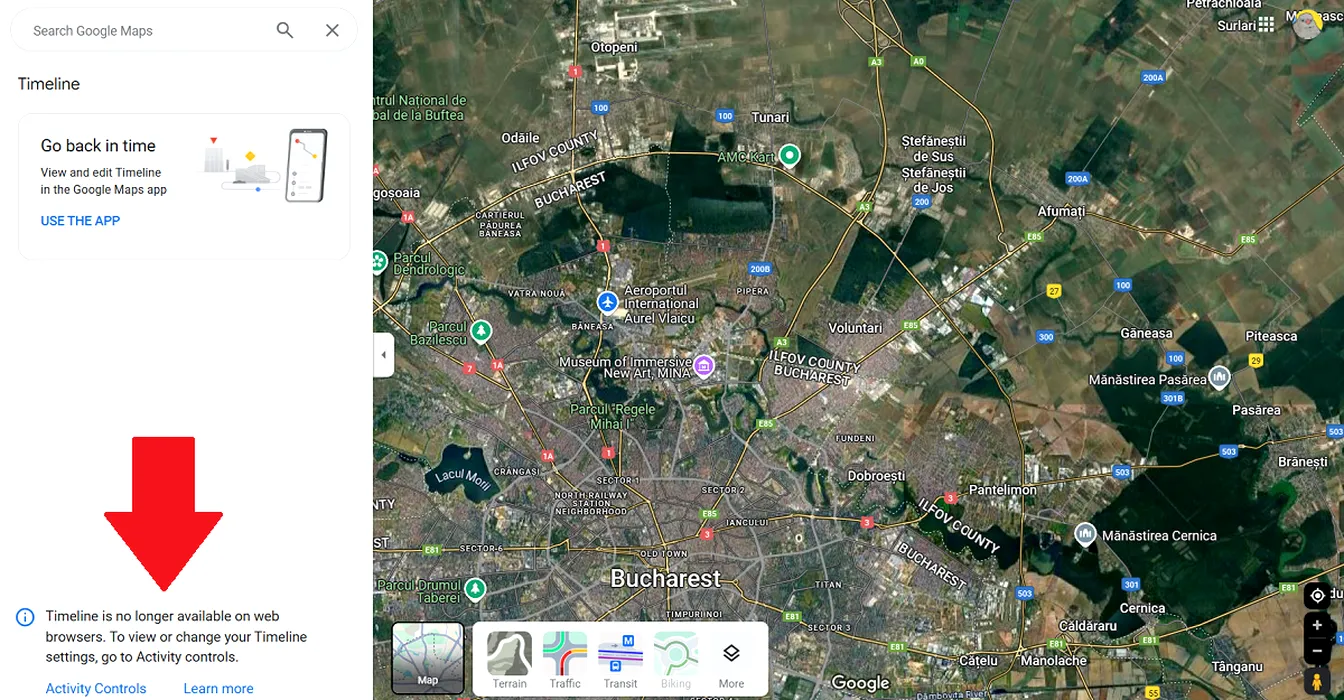
Task: Show my location button
Action: [x=1317, y=596]
